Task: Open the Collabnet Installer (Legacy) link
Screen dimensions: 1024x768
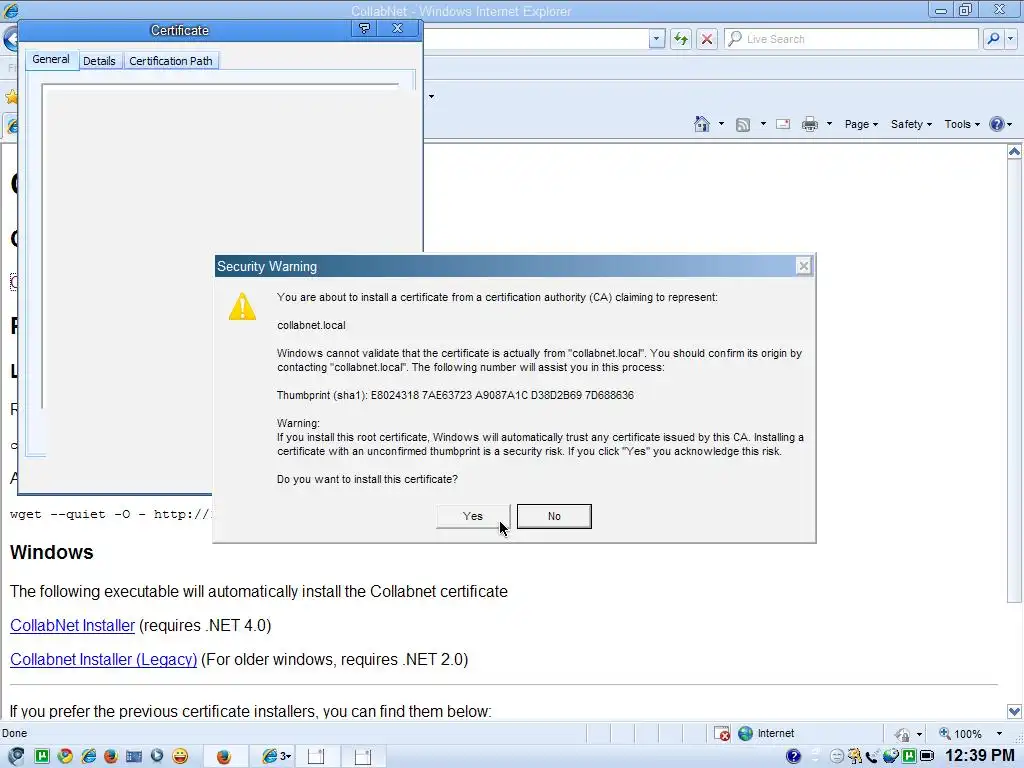Action: click(x=103, y=659)
